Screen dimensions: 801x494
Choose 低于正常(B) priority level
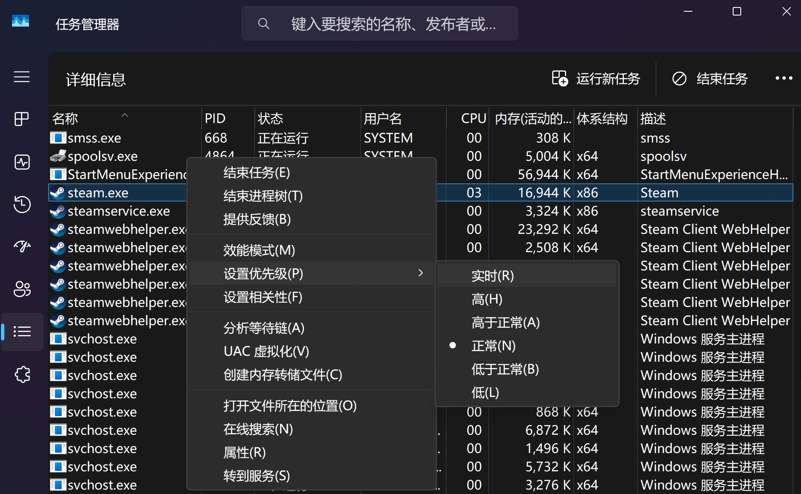click(x=505, y=369)
